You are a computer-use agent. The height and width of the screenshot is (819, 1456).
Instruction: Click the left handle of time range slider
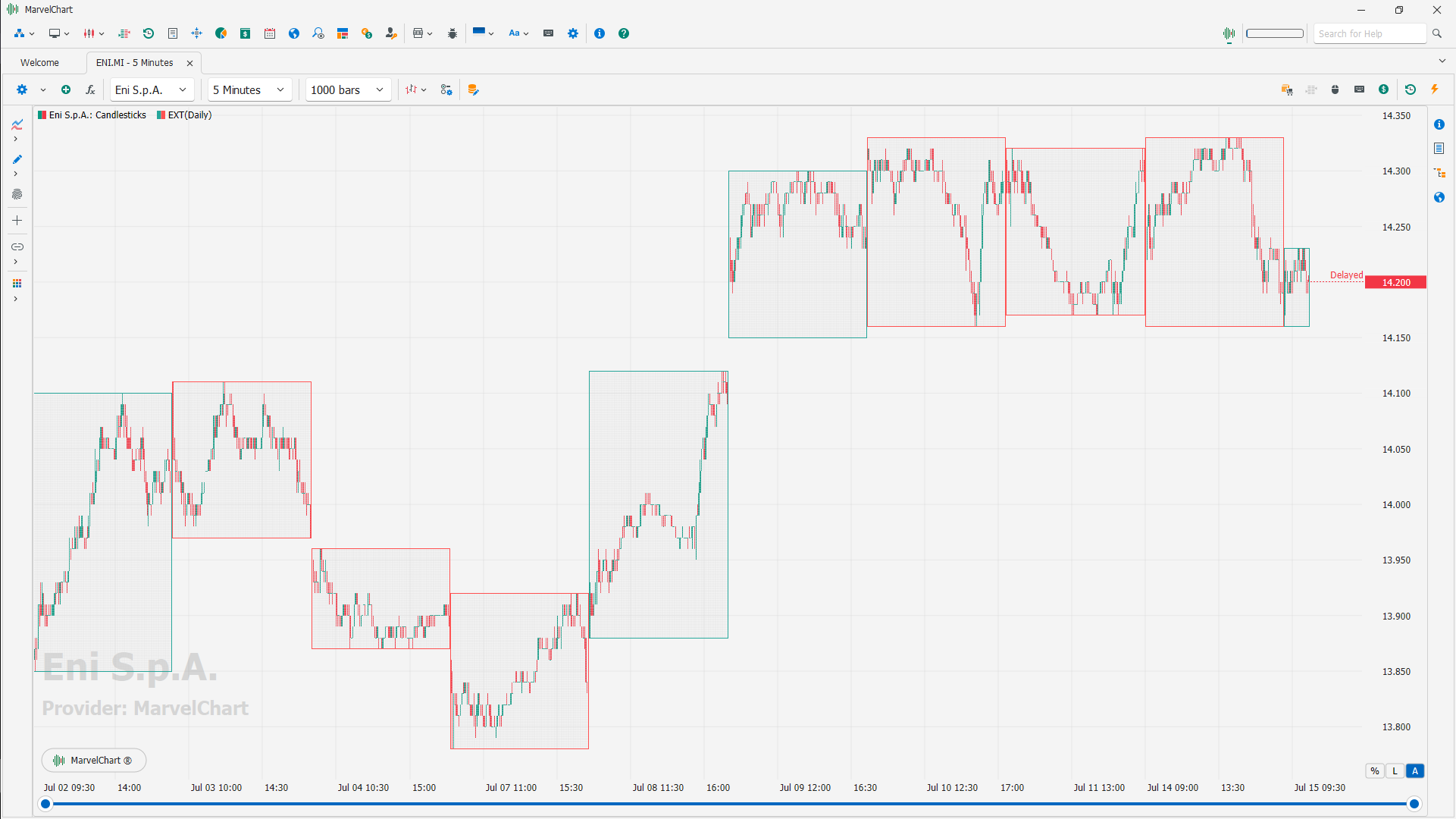45,804
